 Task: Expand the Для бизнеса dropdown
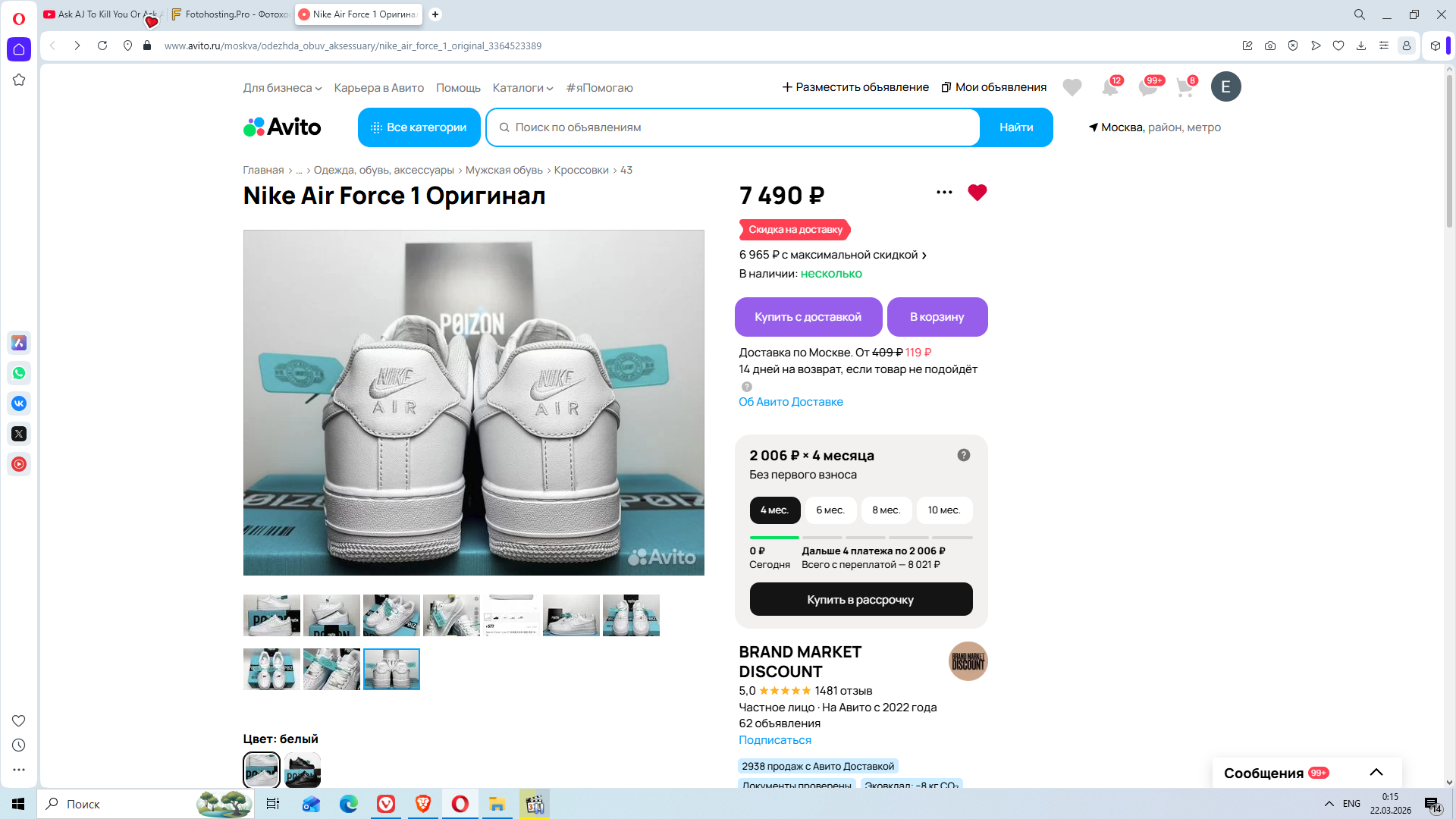282,88
